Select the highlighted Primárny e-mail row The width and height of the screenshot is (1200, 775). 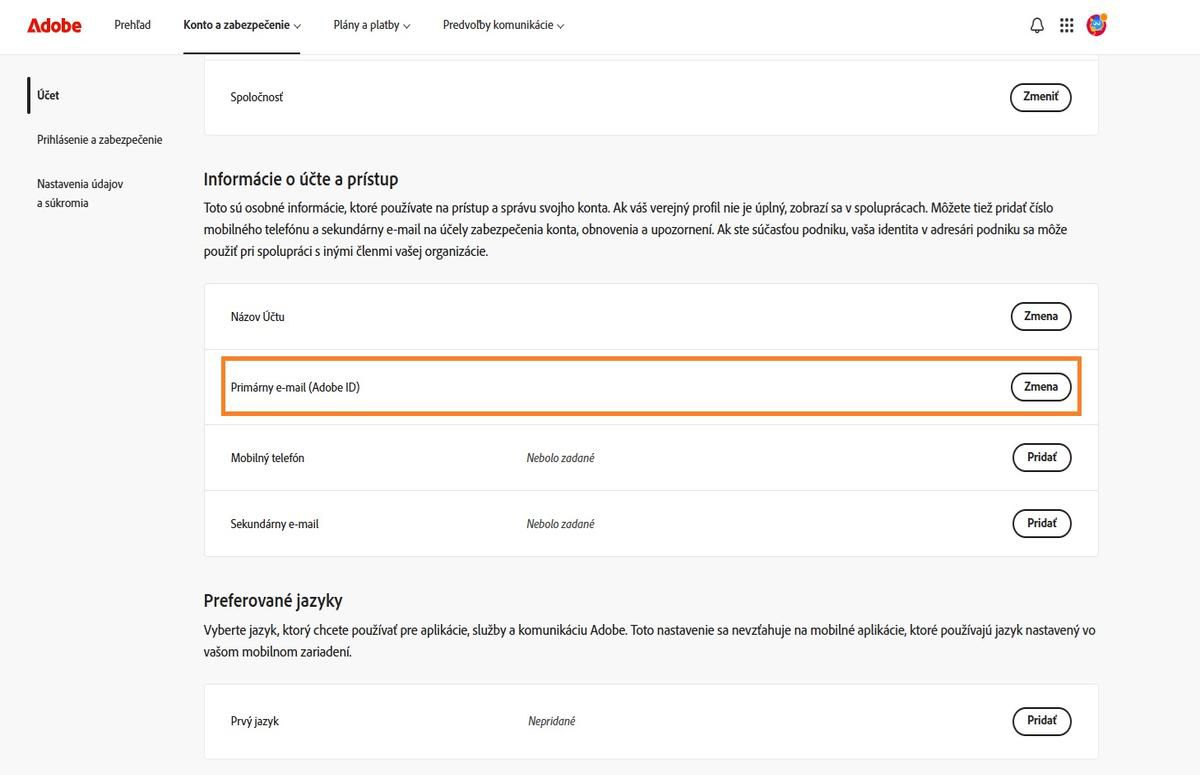[650, 386]
